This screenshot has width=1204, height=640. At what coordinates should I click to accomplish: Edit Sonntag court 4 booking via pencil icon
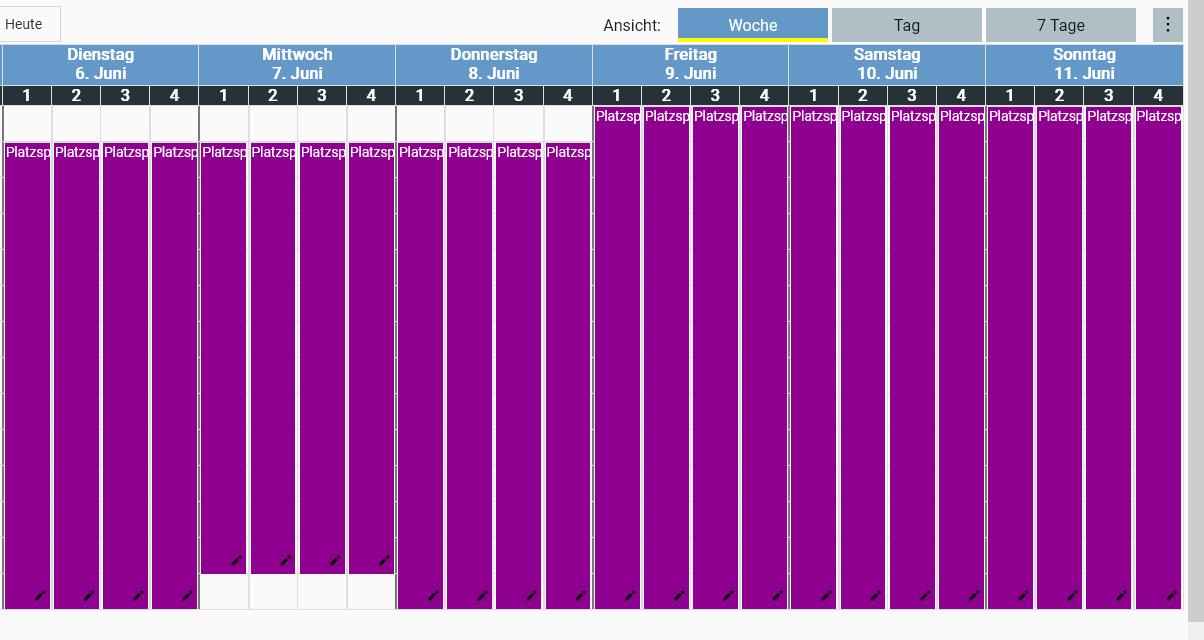click(1172, 596)
